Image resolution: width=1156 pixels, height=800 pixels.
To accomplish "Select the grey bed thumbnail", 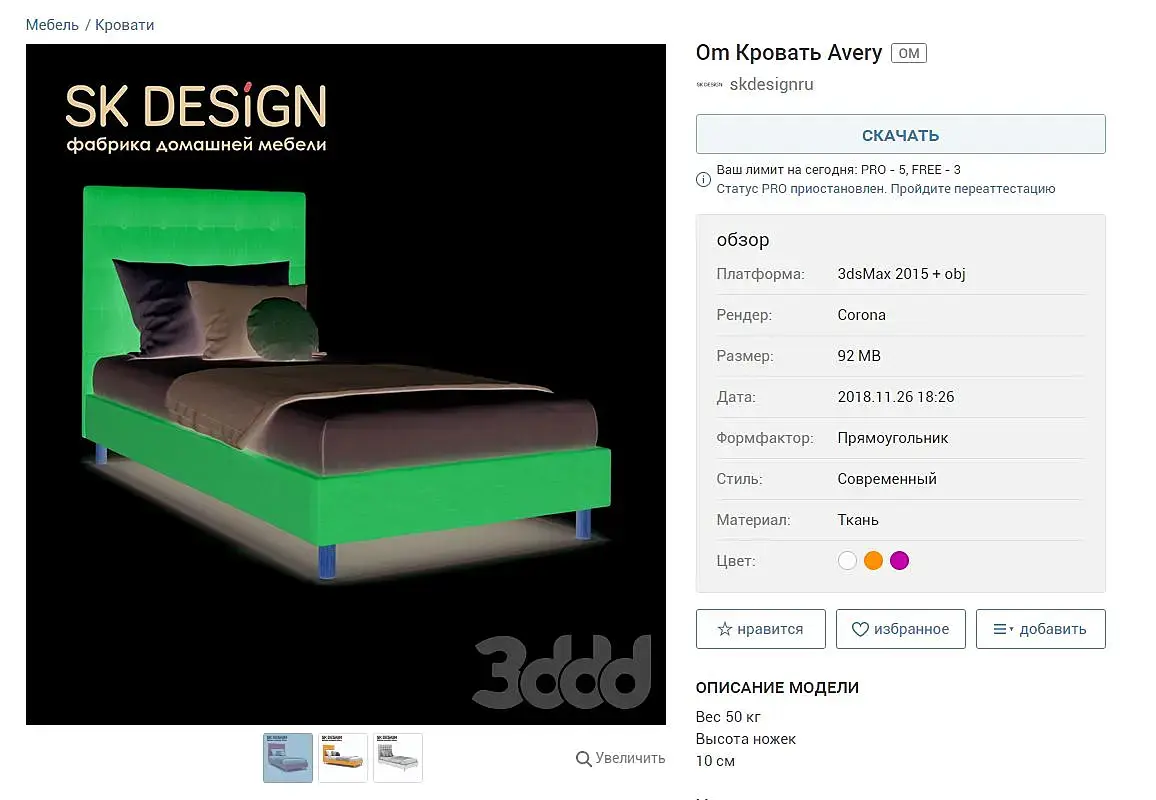I will coord(398,758).
